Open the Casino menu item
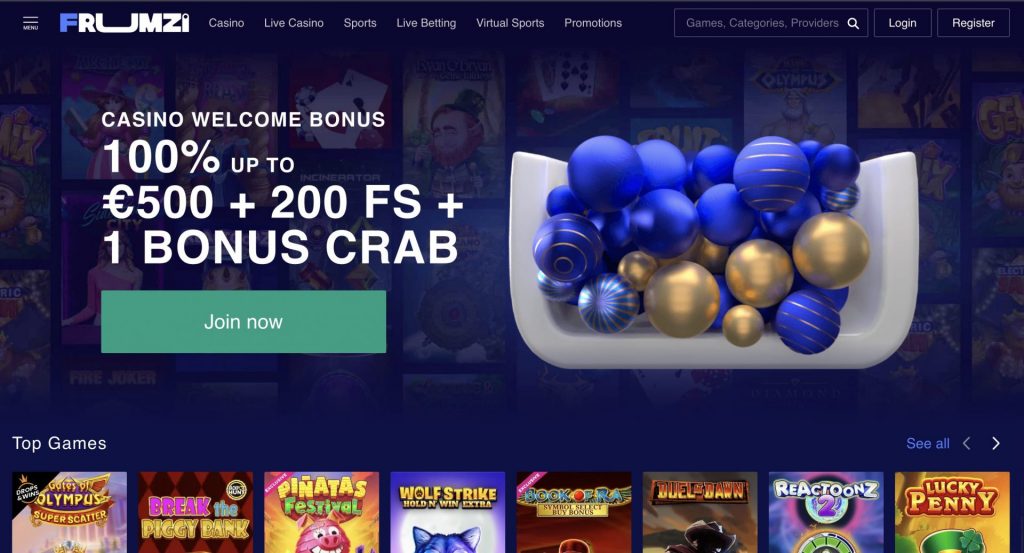Screen dimensions: 1024x553 coord(226,23)
